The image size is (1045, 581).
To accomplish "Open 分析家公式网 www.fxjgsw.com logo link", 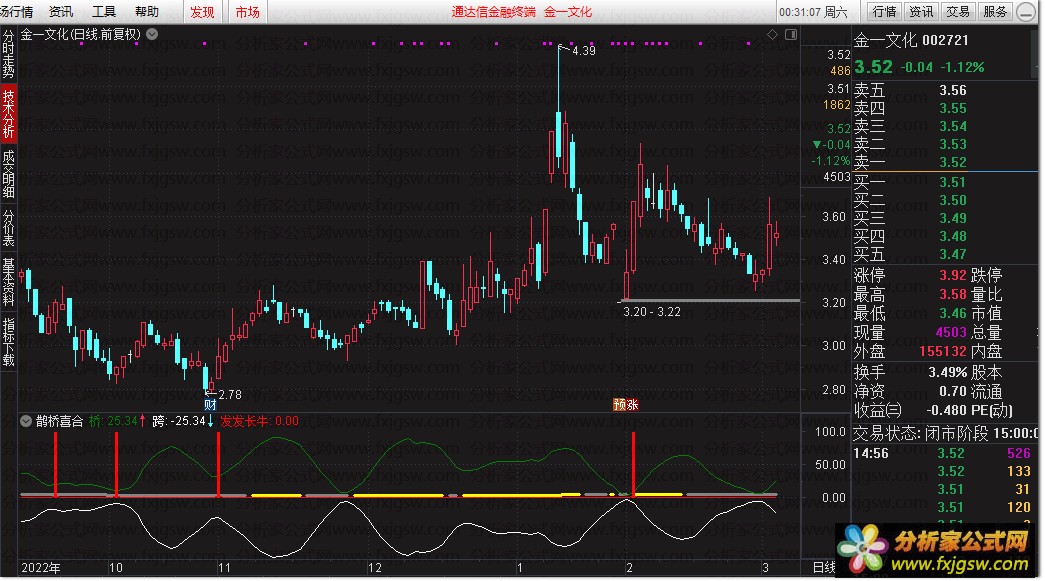I will pos(937,551).
